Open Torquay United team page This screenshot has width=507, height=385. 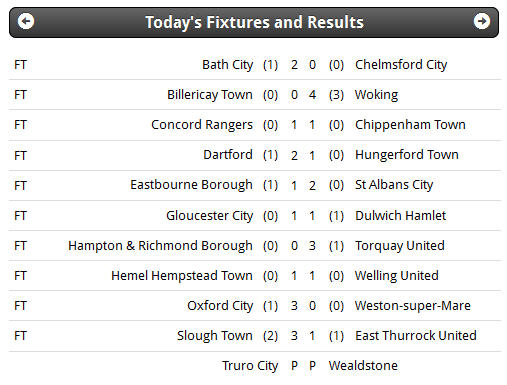400,246
